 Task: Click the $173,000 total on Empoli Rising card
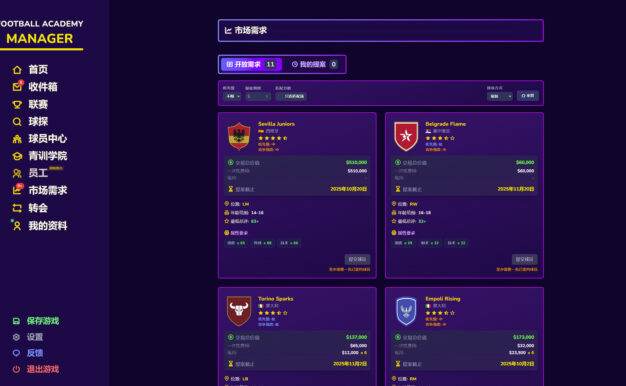pyautogui.click(x=524, y=337)
